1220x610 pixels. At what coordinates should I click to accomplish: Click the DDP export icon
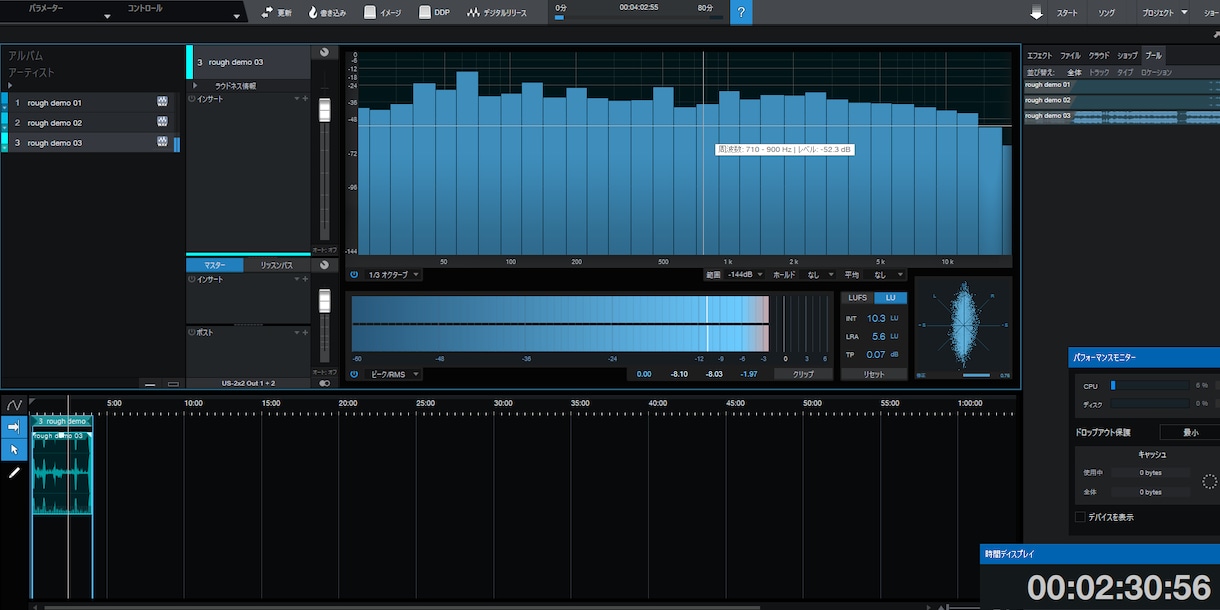coord(425,13)
